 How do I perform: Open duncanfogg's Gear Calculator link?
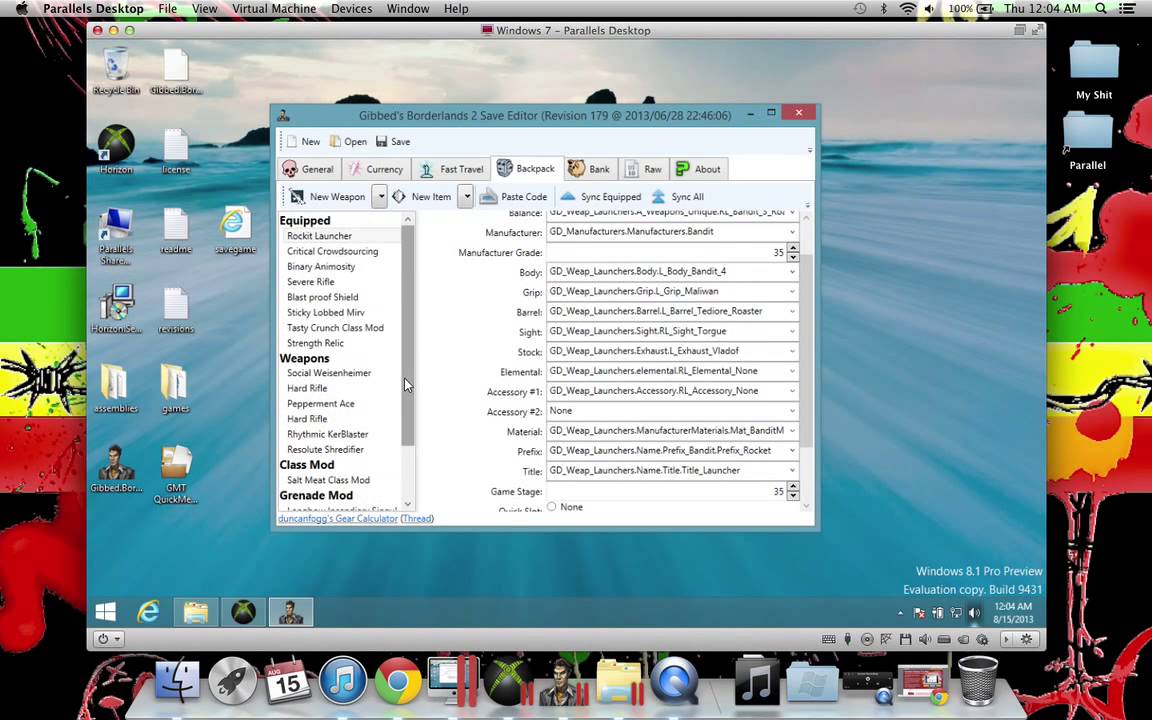click(x=337, y=519)
